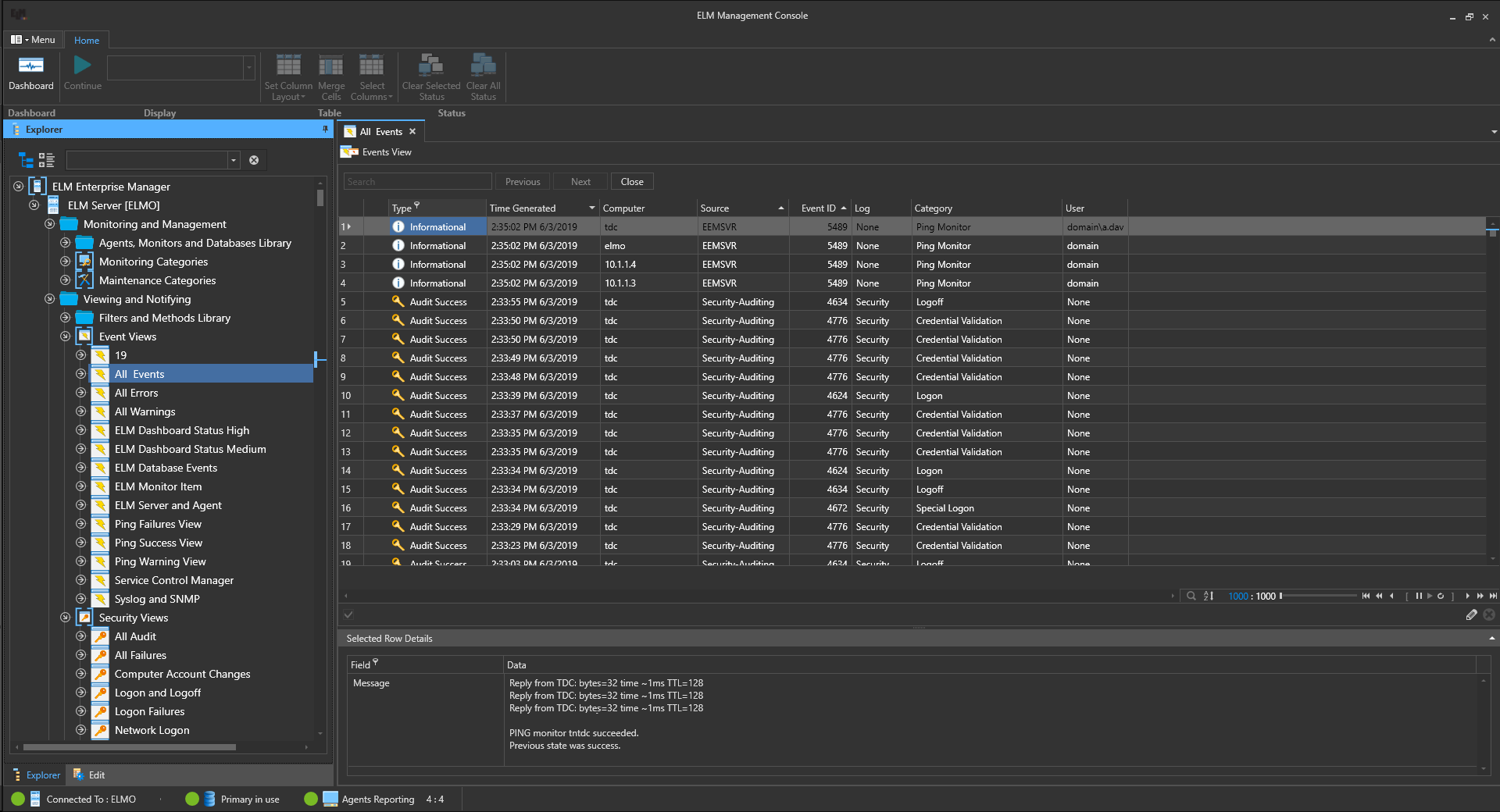This screenshot has height=812, width=1500.
Task: Open Select Columns option
Action: click(x=372, y=78)
